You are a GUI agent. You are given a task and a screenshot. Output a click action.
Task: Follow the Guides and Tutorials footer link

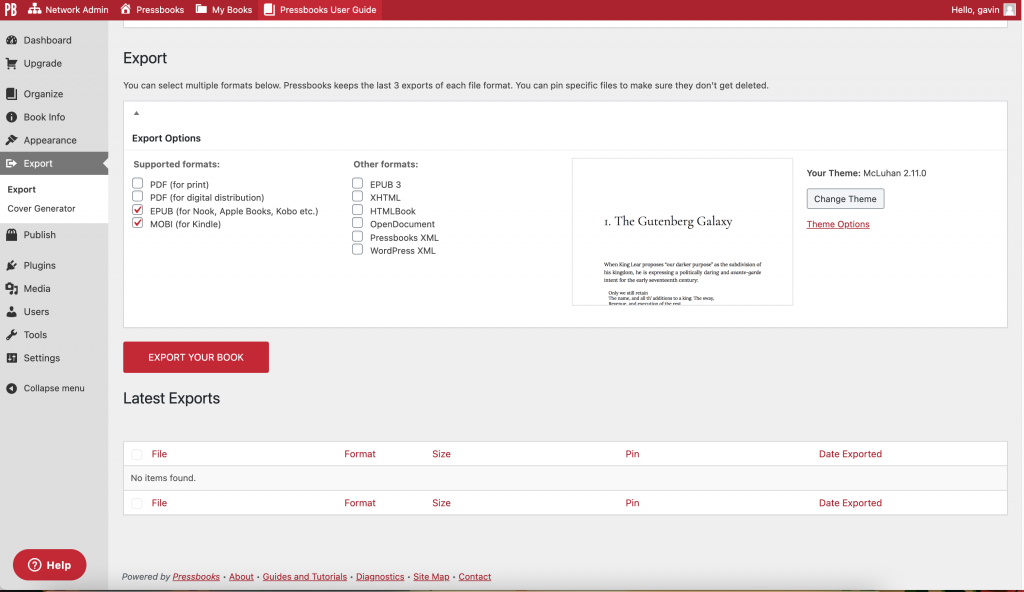point(305,577)
